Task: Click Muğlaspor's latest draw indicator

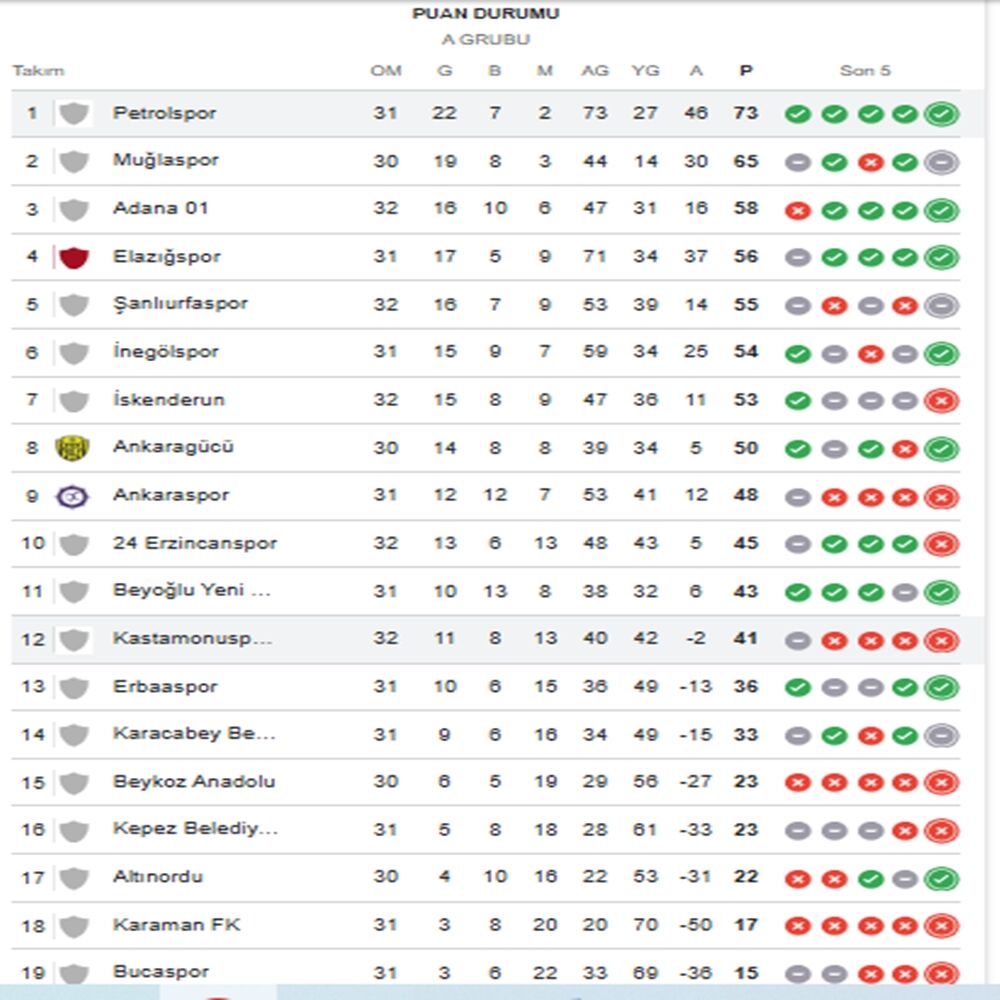Action: pos(941,162)
